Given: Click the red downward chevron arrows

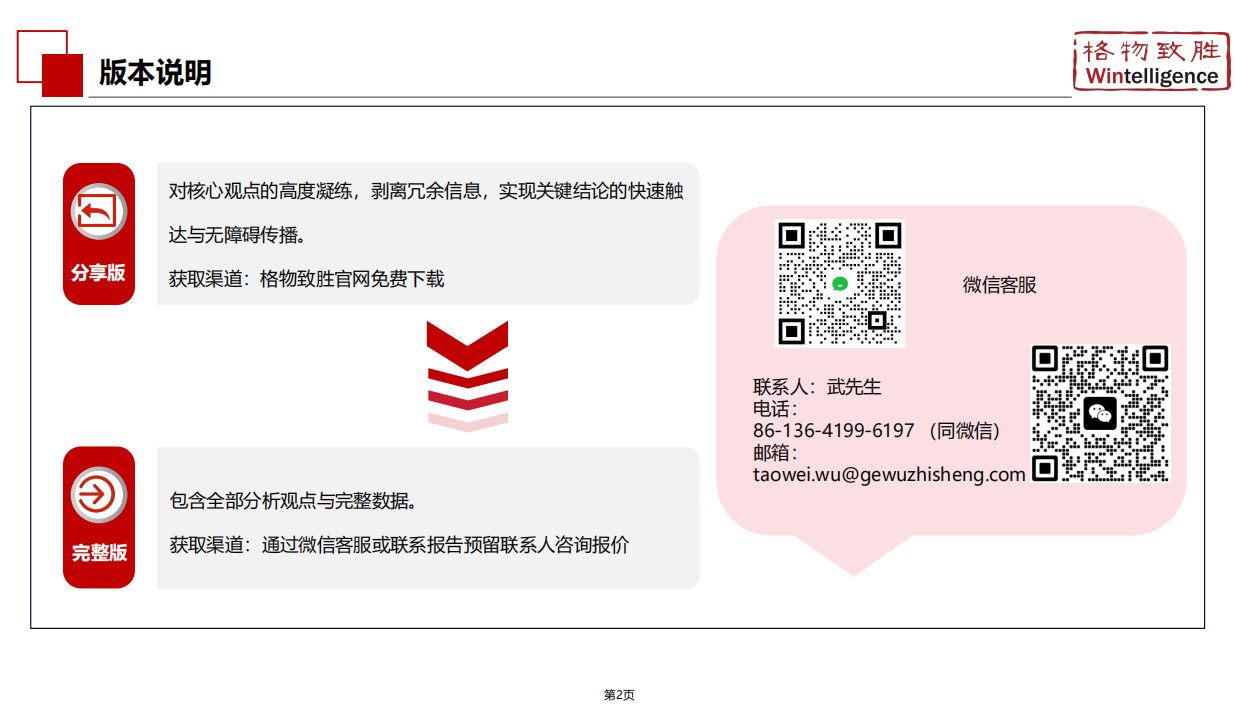Looking at the screenshot, I should point(467,376).
